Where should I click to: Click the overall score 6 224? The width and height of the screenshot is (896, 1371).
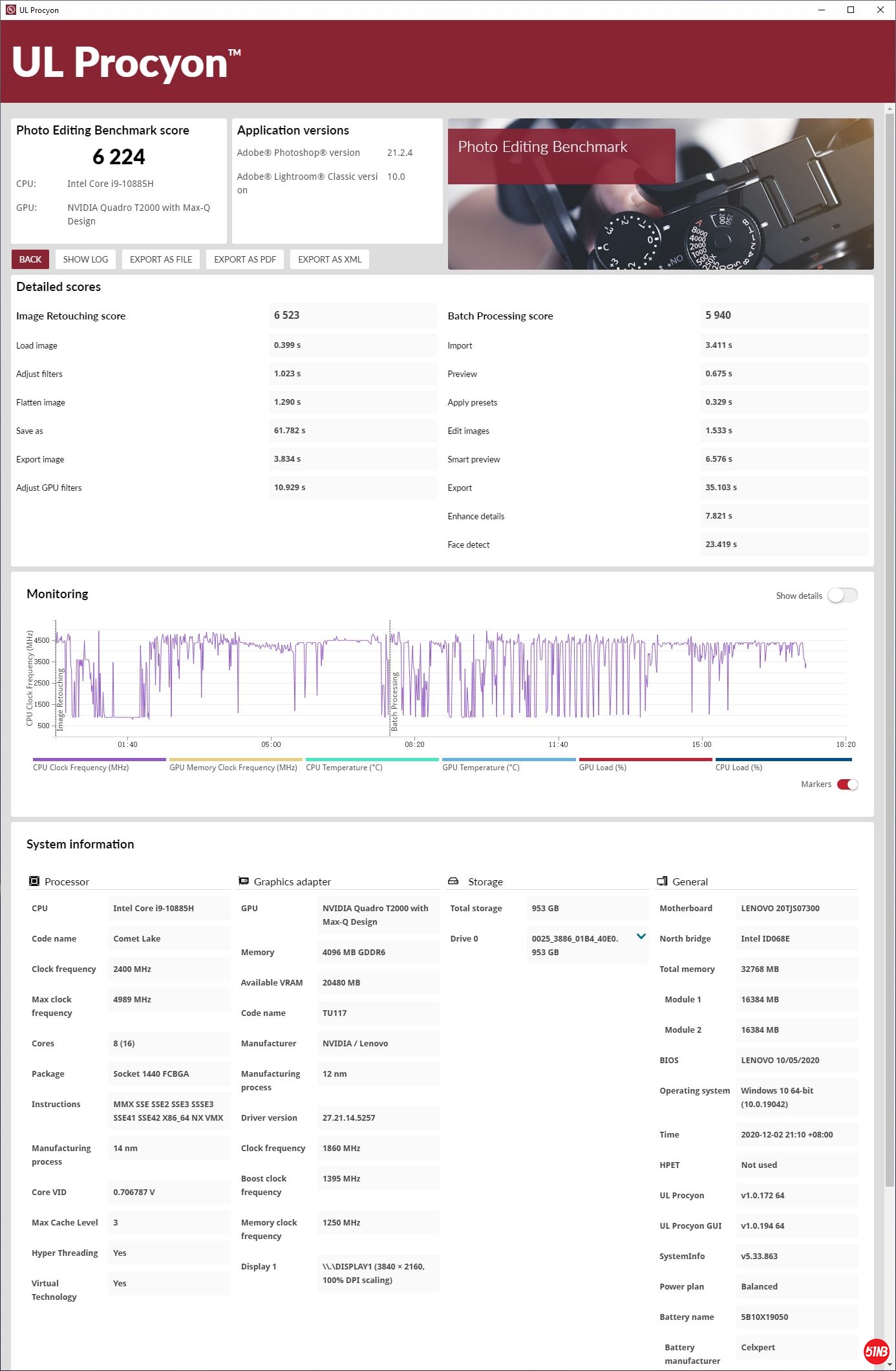119,157
